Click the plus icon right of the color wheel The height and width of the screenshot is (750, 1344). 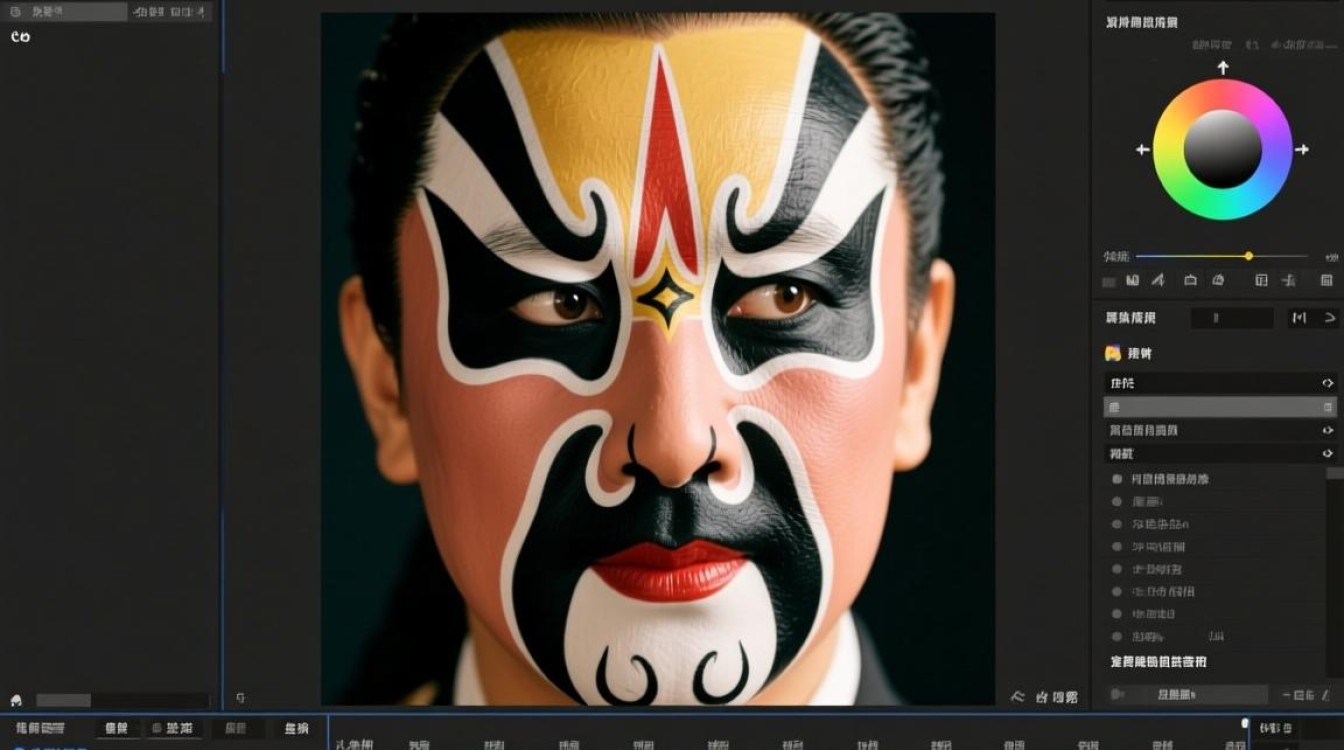tap(1302, 150)
